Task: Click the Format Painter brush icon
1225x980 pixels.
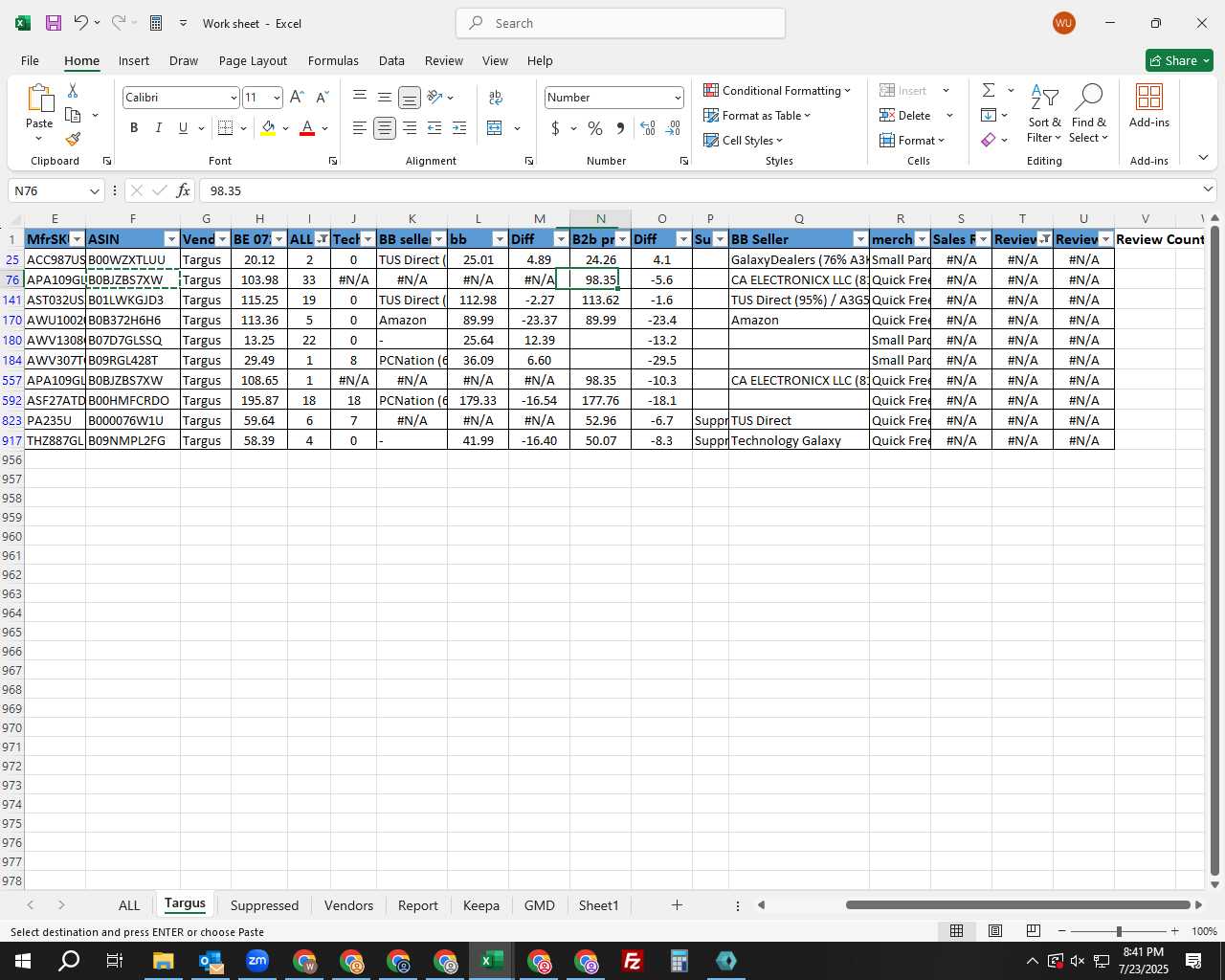Action: coord(73,139)
